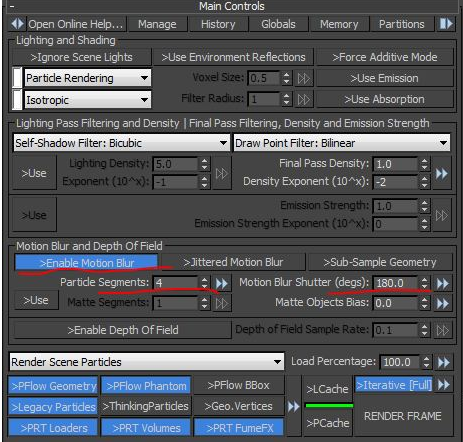The width and height of the screenshot is (463, 442).
Task: Open the Globals tab
Action: click(x=278, y=24)
